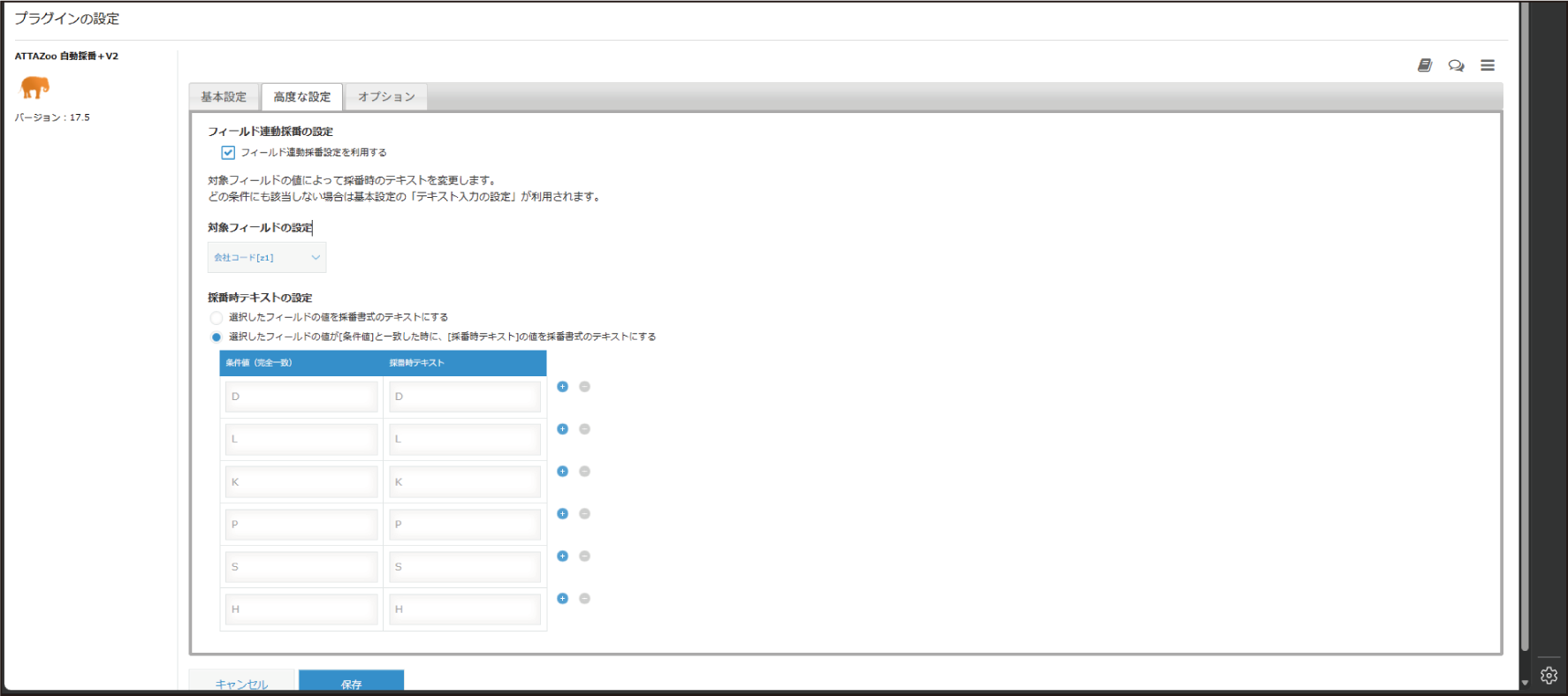Click the 採番時テキスト input containing L
1568x696 pixels.
pyautogui.click(x=465, y=439)
